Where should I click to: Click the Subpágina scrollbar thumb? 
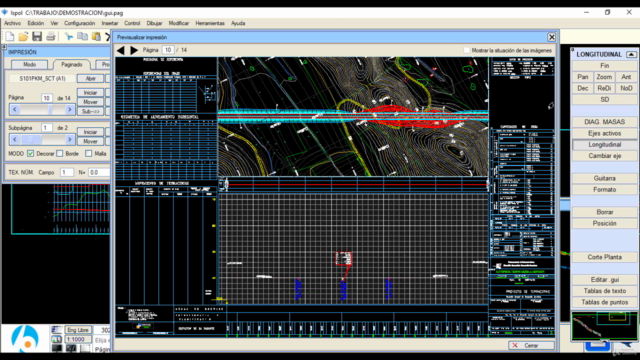[31, 140]
